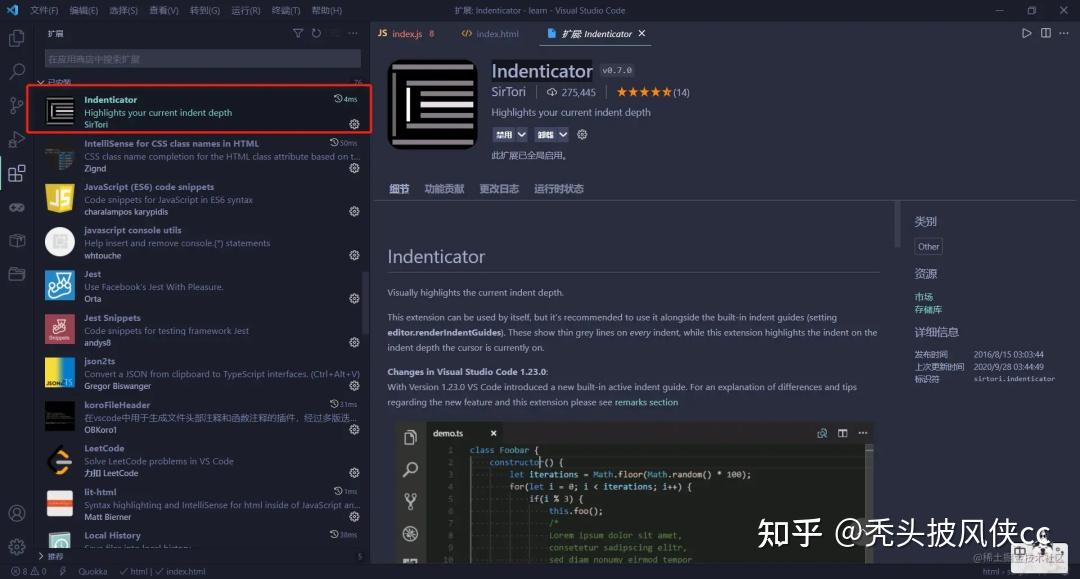
Task: Open the 功能贡献 (Feature Contributions) tab
Action: coord(444,189)
